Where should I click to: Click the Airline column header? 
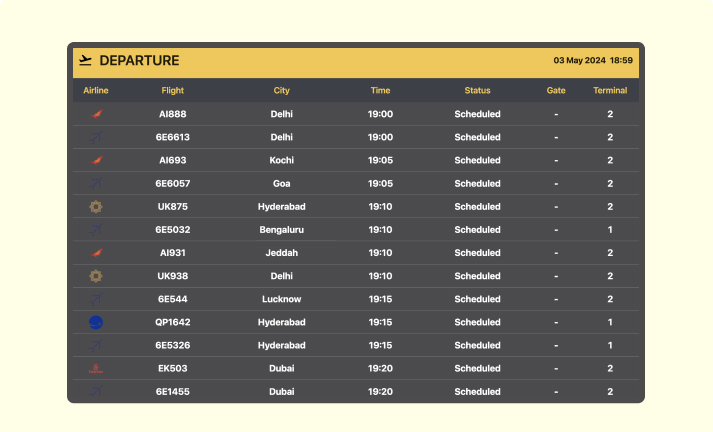point(96,90)
